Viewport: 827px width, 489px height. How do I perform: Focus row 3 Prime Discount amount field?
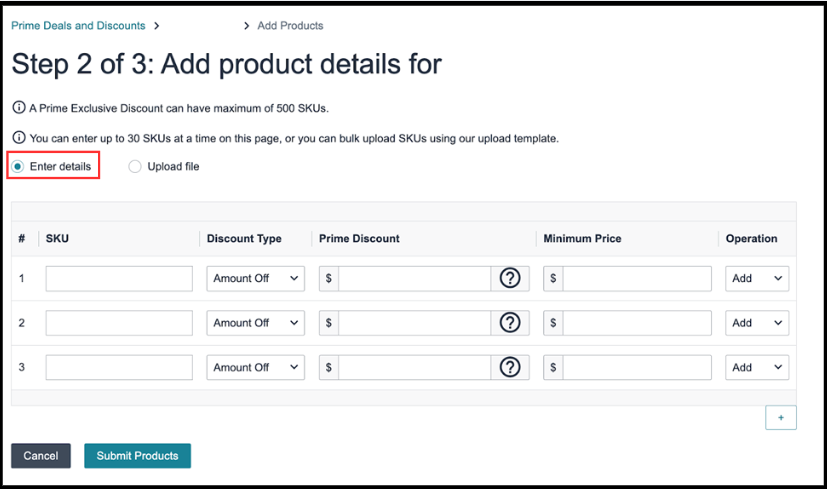coord(415,367)
